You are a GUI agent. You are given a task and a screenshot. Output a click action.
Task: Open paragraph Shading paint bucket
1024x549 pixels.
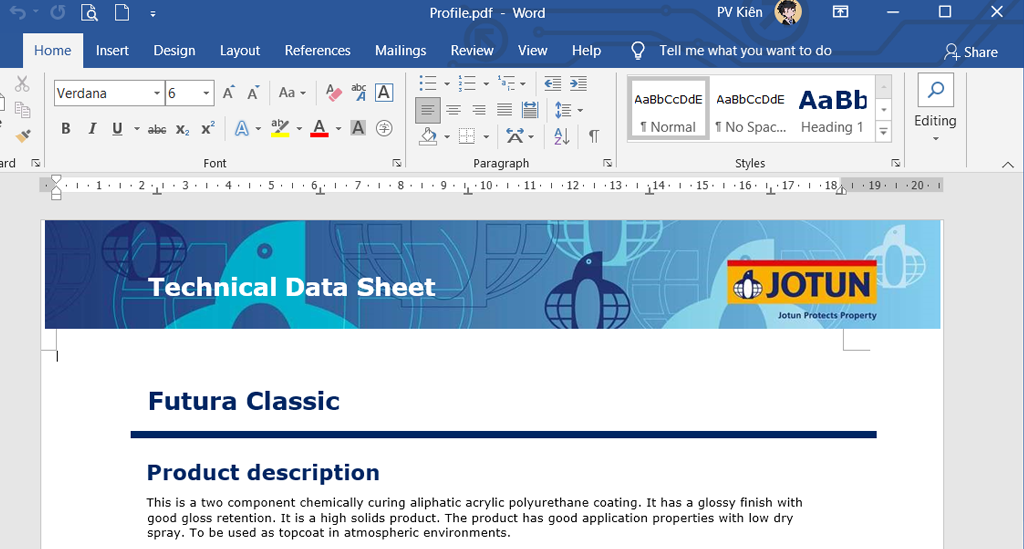pyautogui.click(x=428, y=136)
